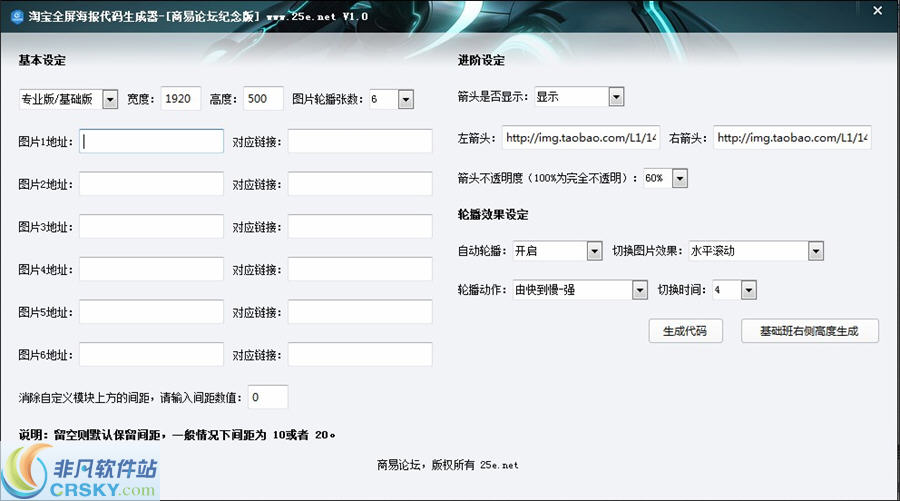Focus the 图片4地址 input field
Image resolution: width=900 pixels, height=501 pixels.
click(152, 269)
